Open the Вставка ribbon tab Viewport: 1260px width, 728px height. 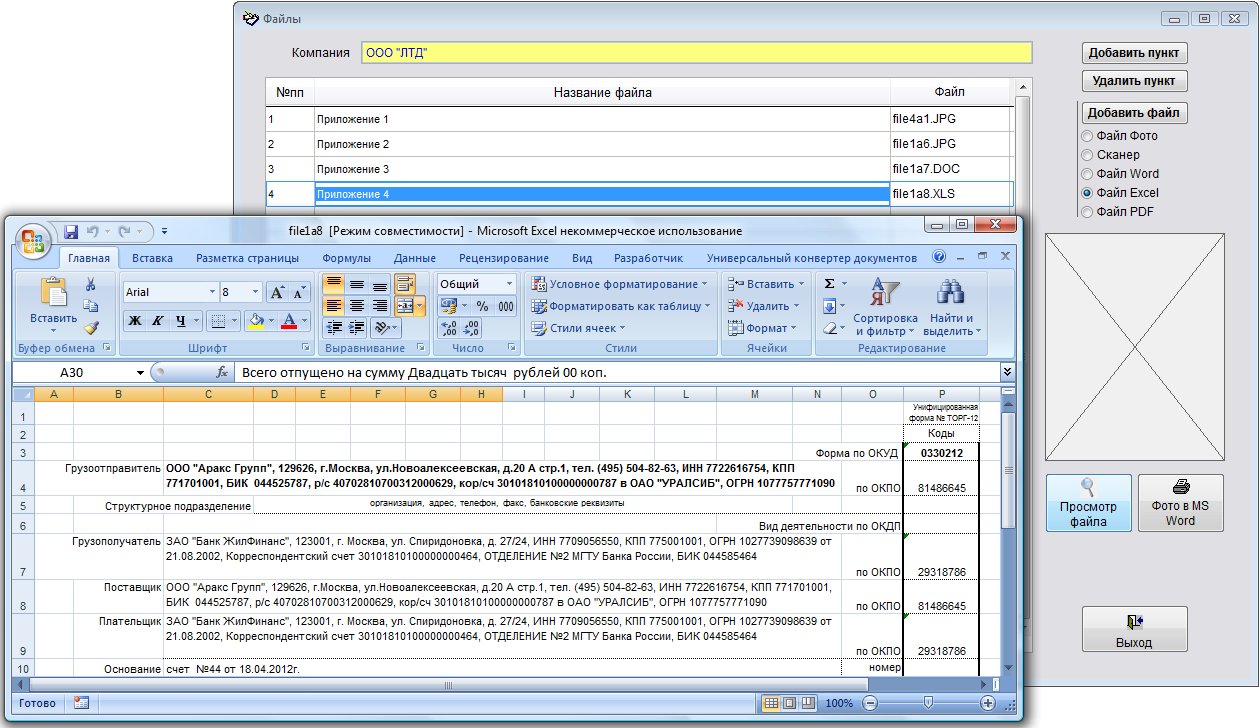point(152,258)
